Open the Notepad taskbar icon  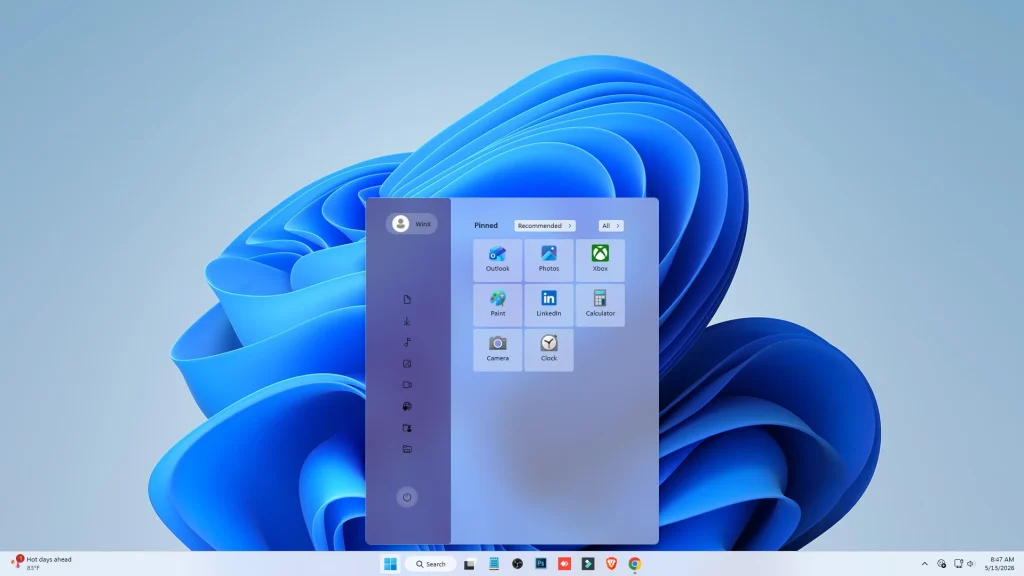coord(494,564)
